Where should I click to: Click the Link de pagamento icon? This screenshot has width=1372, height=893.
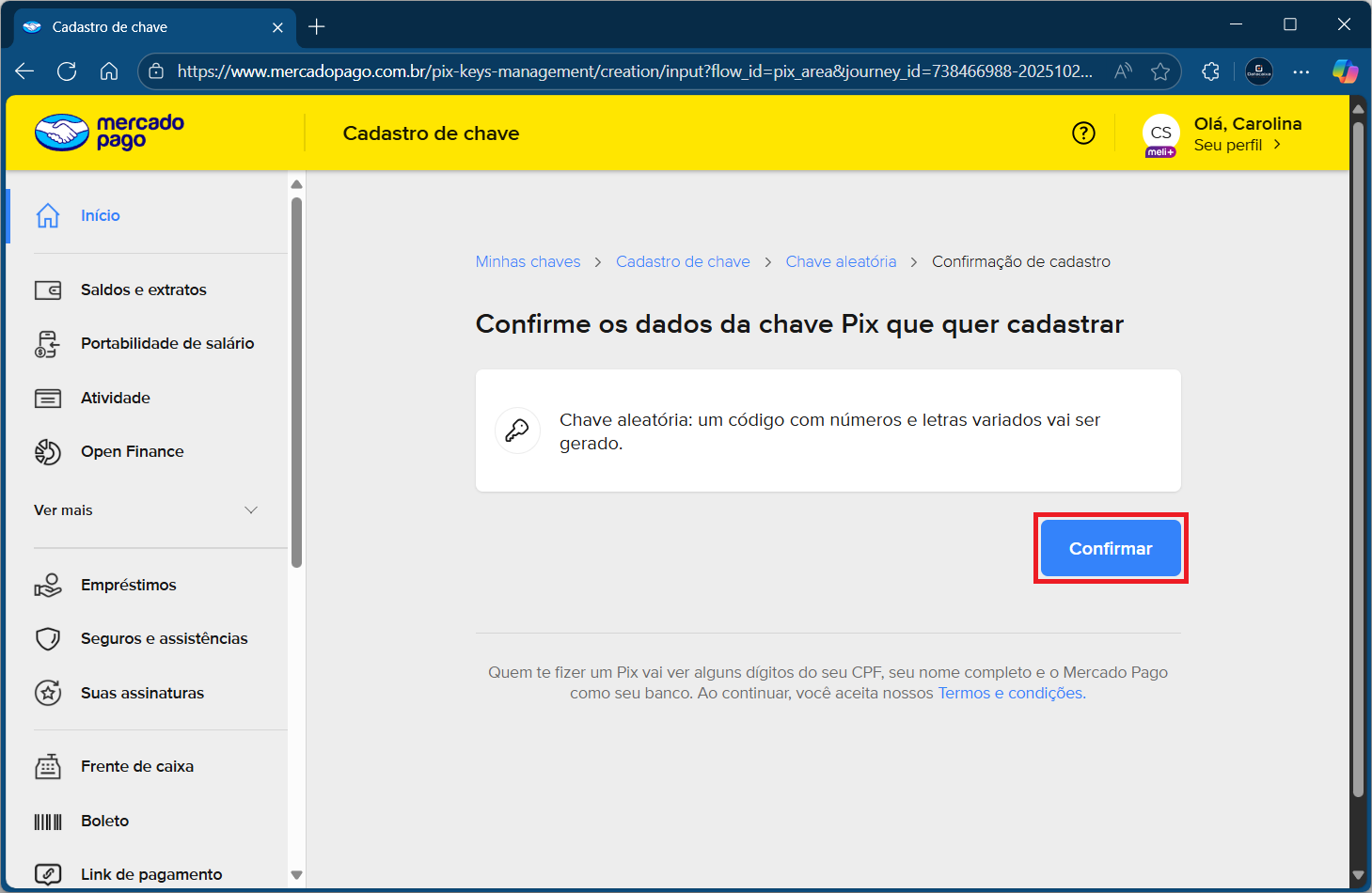(47, 873)
